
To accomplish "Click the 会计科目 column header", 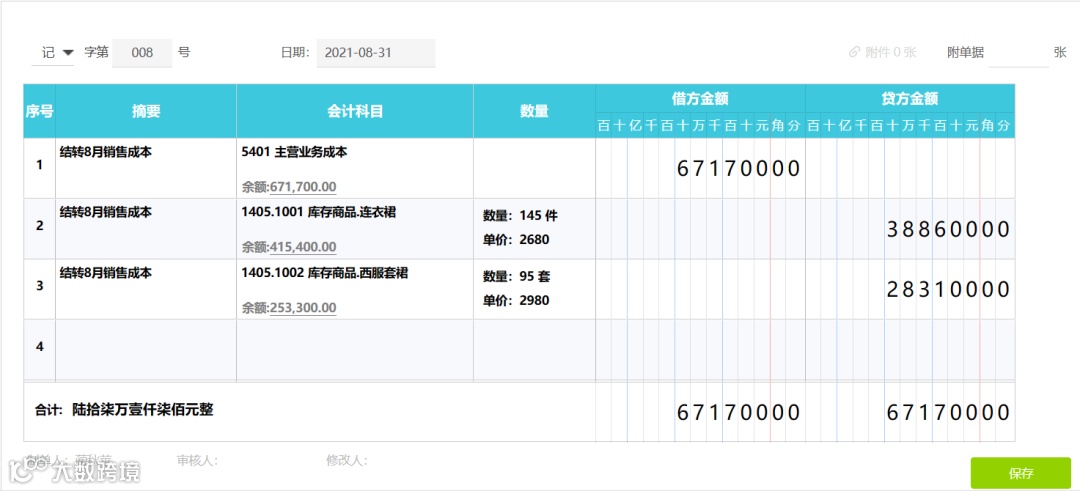I will pyautogui.click(x=355, y=111).
